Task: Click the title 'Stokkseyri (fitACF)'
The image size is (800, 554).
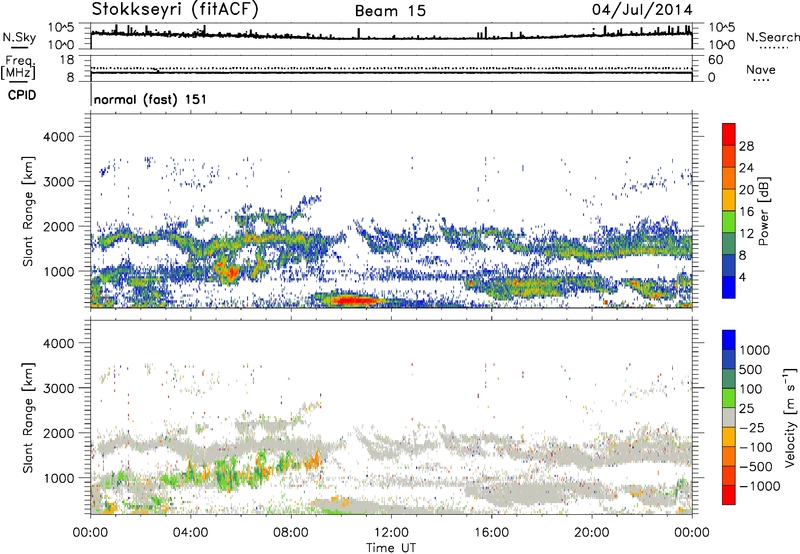Action: [x=175, y=9]
